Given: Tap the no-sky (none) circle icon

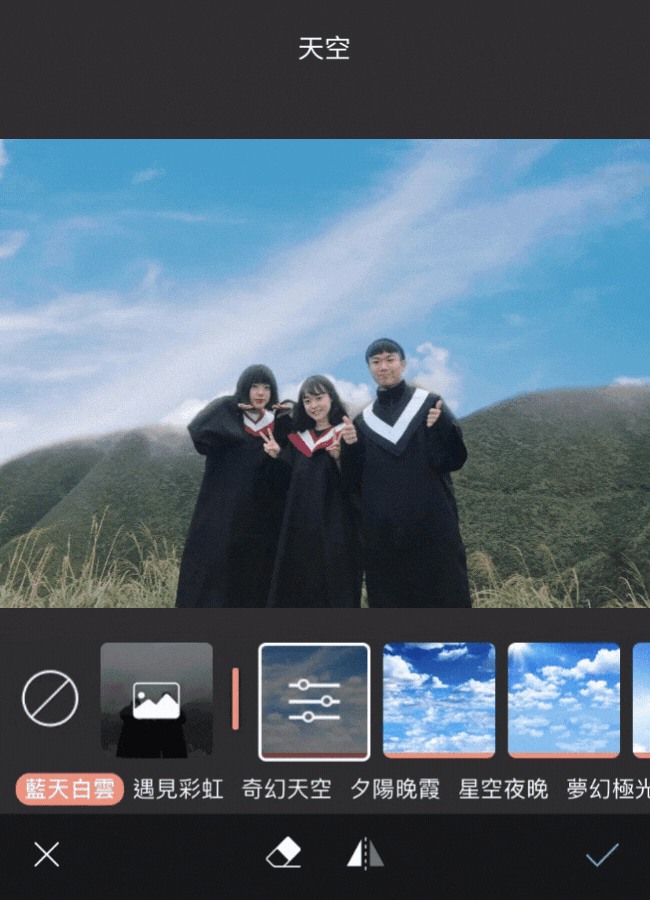Looking at the screenshot, I should click(x=50, y=698).
